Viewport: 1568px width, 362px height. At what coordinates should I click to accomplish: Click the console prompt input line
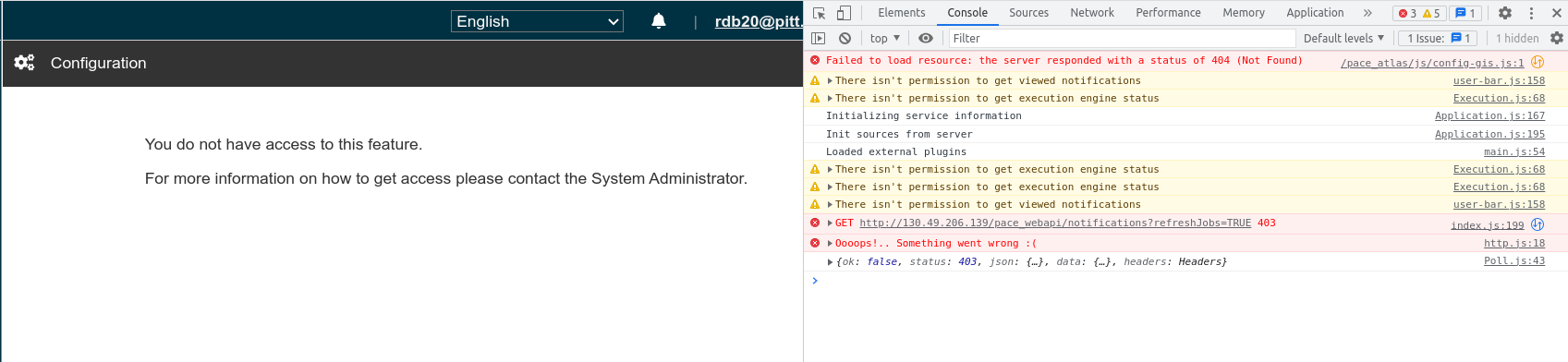[1185, 281]
